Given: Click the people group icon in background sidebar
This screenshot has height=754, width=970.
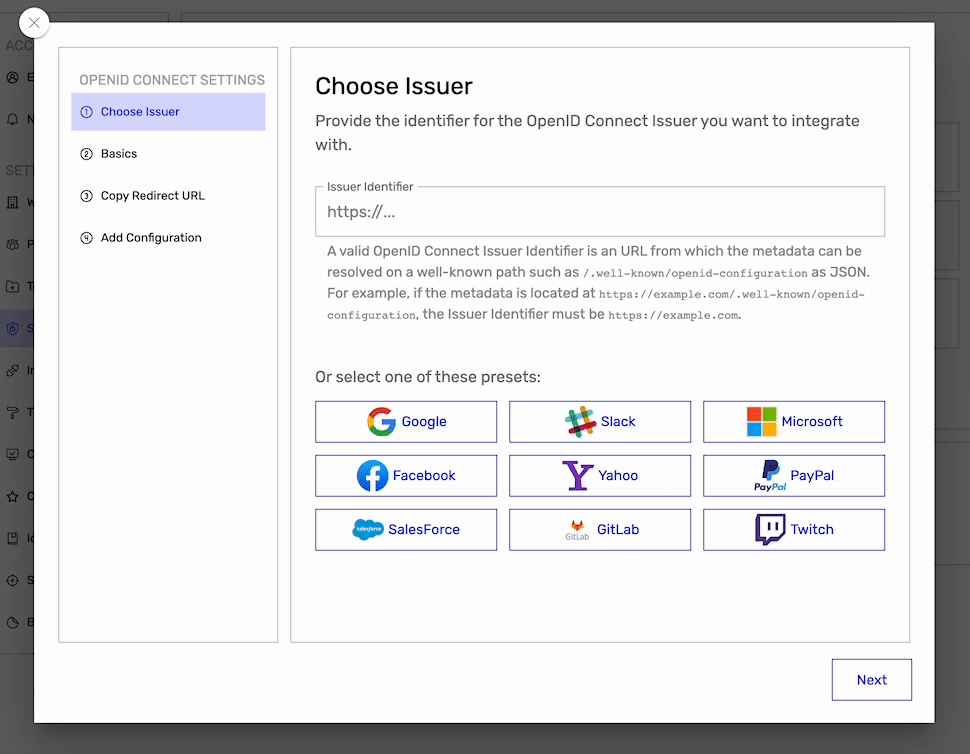Looking at the screenshot, I should pyautogui.click(x=12, y=244).
